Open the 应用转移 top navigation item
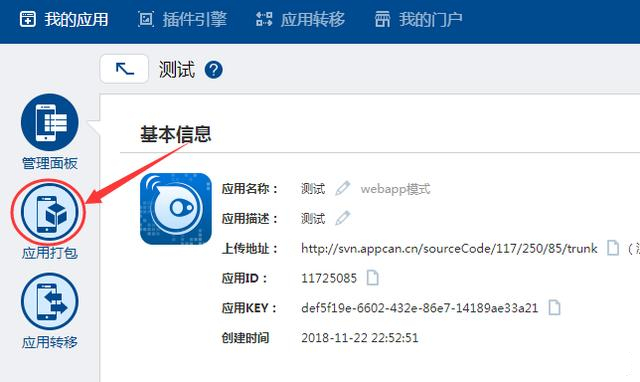The width and height of the screenshot is (640, 382). click(300, 19)
